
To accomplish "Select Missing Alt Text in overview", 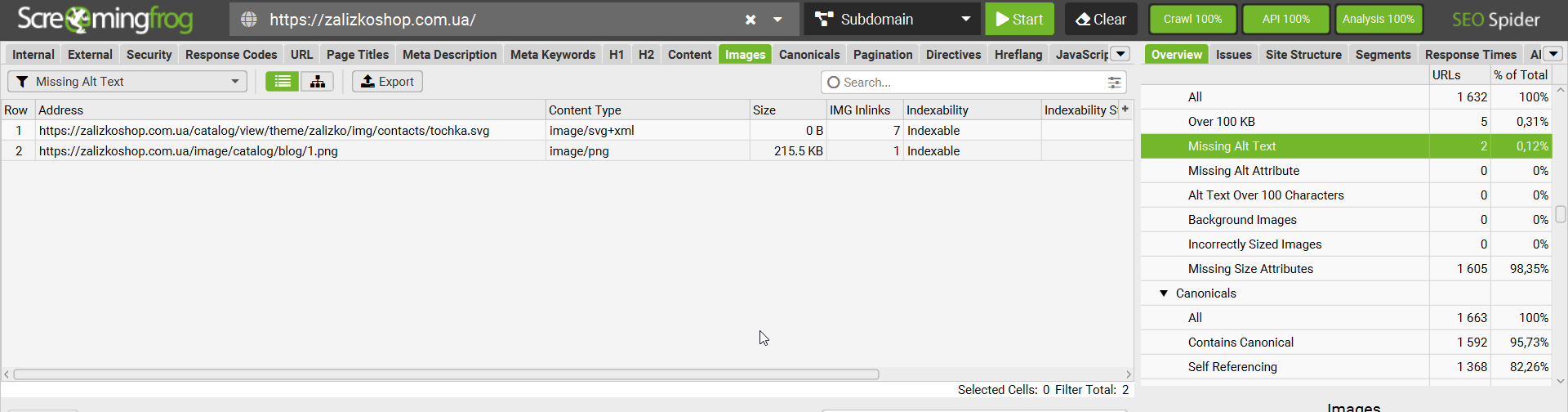I will (x=1345, y=146).
